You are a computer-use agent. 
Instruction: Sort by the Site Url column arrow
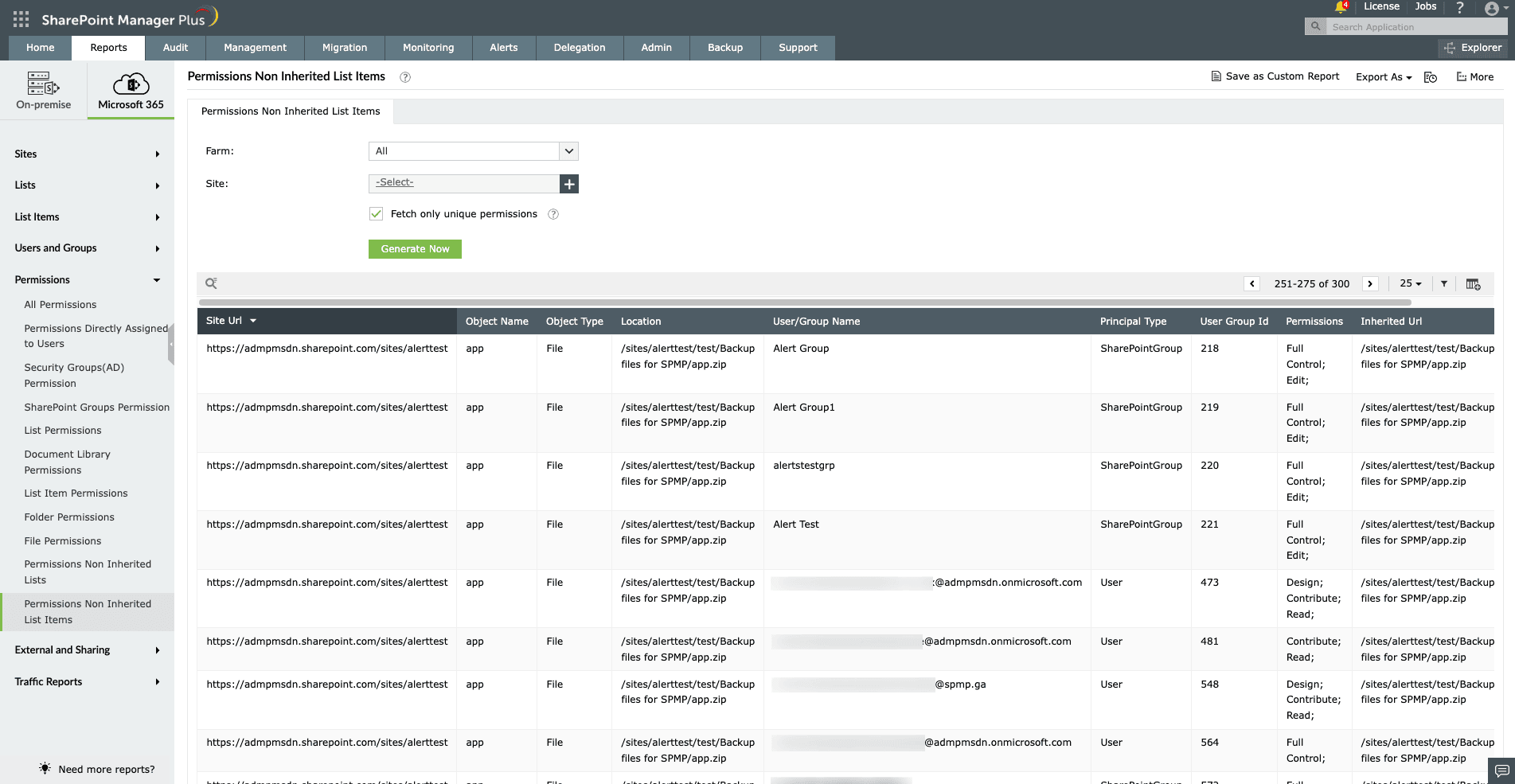coord(253,321)
